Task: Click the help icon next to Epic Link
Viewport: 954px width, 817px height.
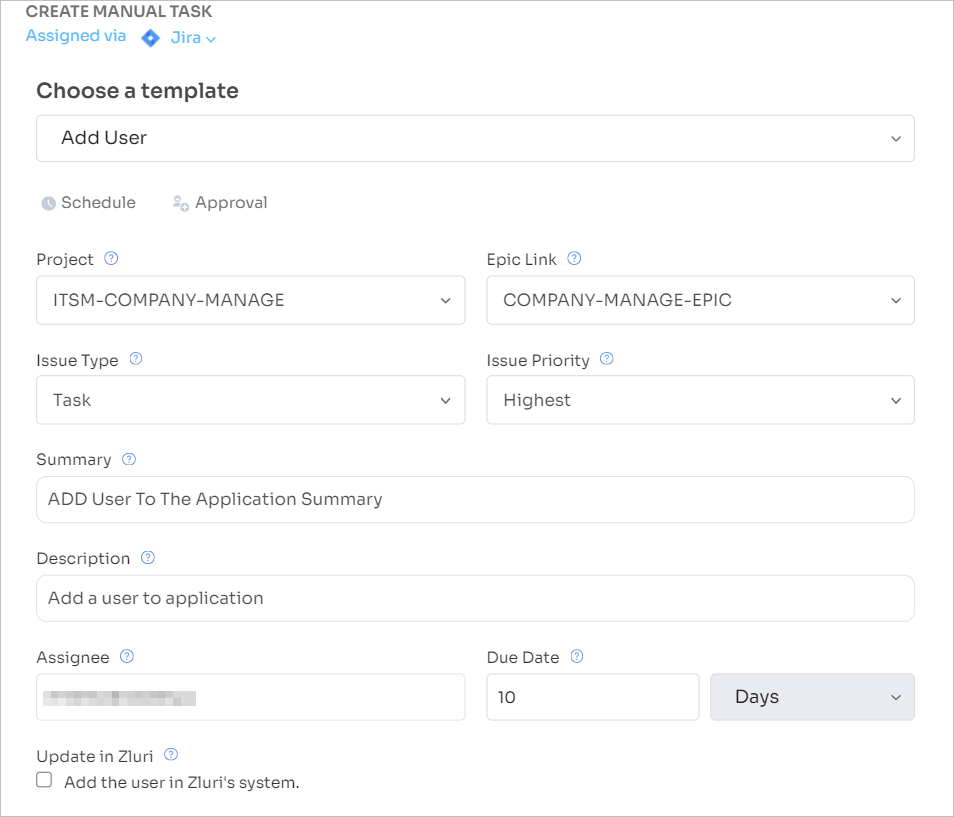Action: 574,259
